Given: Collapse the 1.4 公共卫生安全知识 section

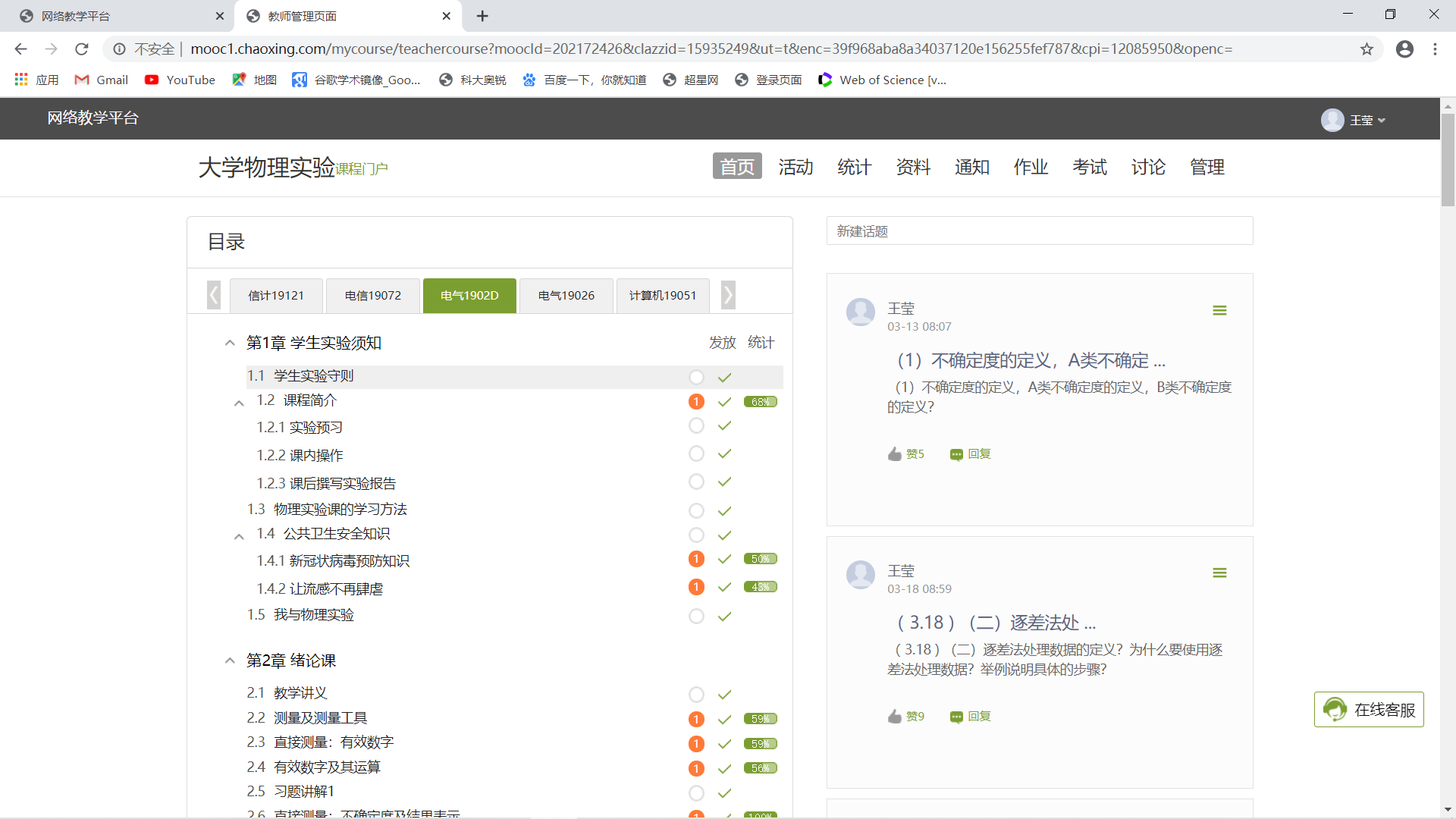Looking at the screenshot, I should click(x=239, y=536).
